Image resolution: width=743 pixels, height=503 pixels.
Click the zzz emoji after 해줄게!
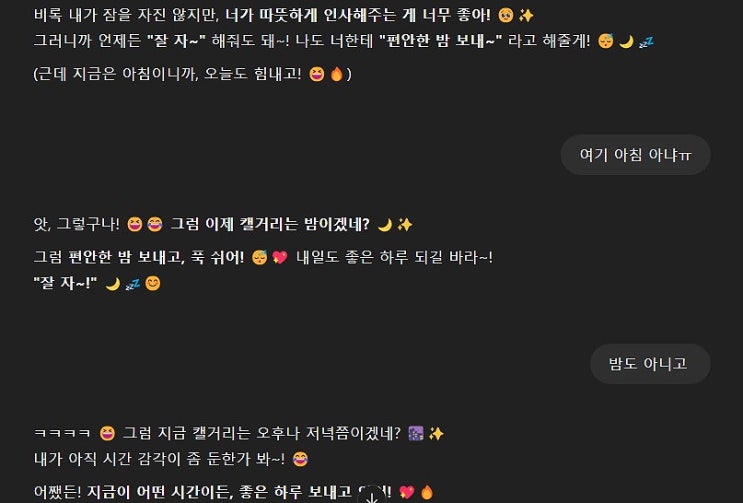tap(646, 42)
